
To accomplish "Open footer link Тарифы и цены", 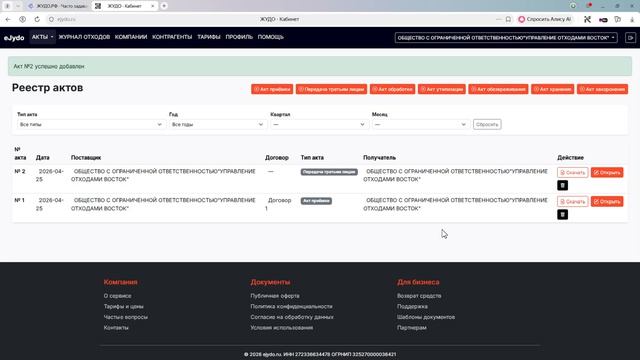I will coord(123,306).
